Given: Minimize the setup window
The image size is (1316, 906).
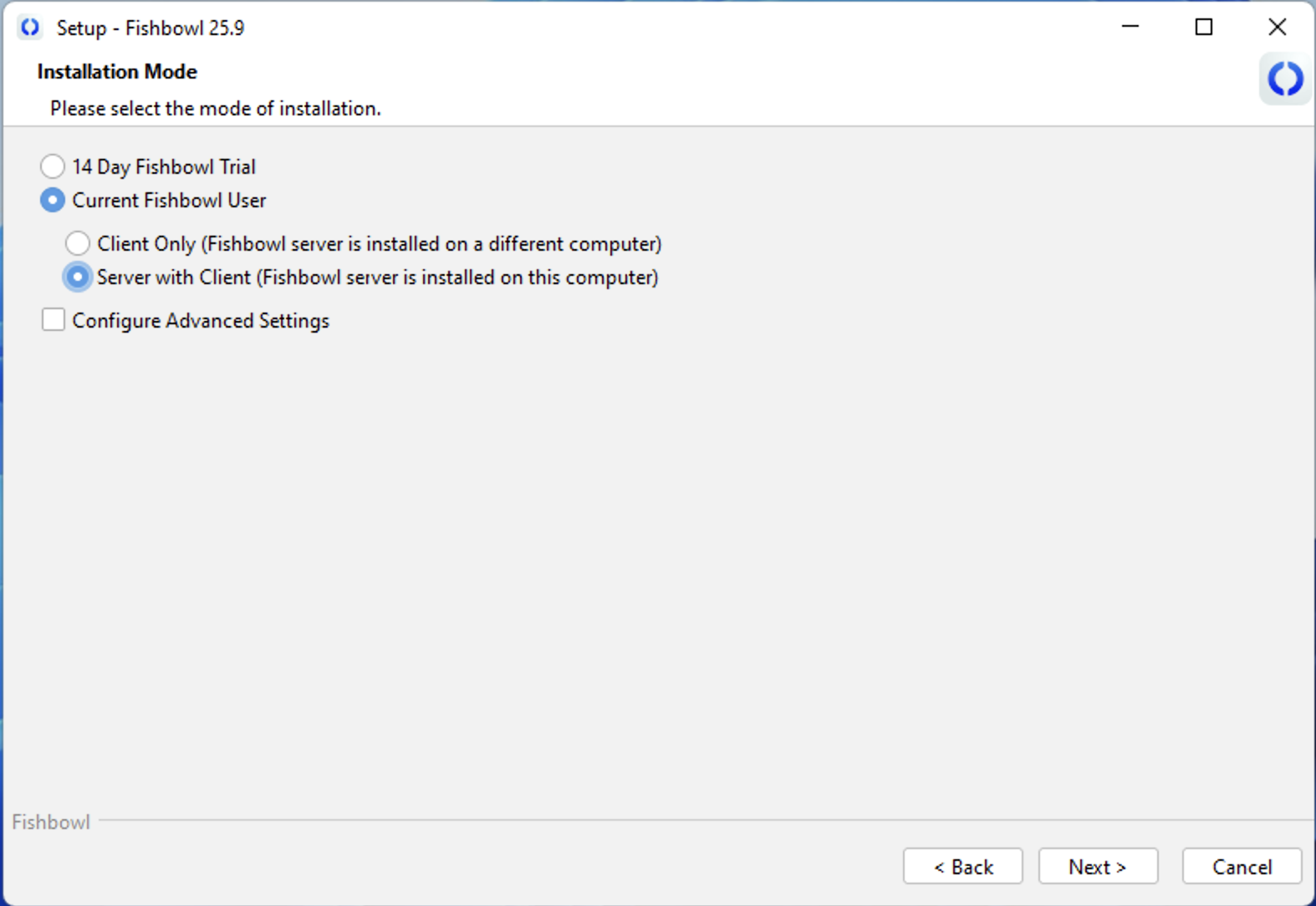Looking at the screenshot, I should [1130, 27].
